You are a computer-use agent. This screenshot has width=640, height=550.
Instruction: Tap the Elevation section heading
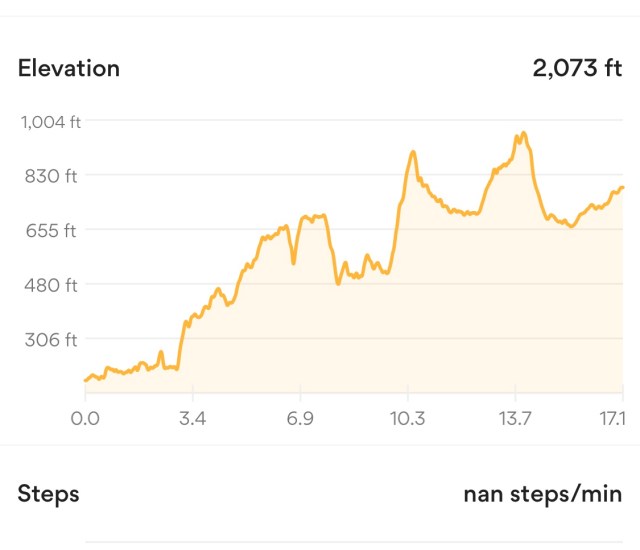(x=69, y=68)
